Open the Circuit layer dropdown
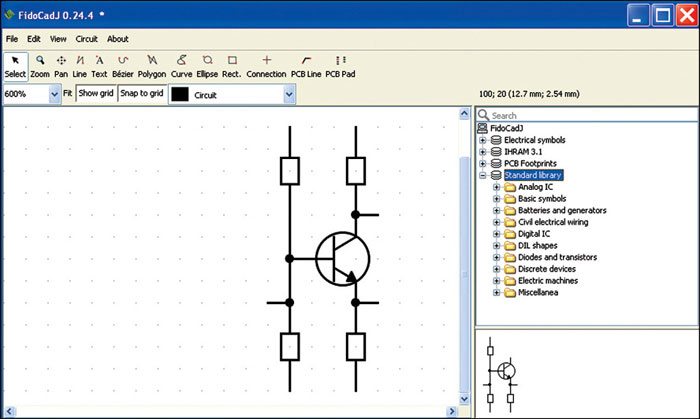Viewport: 700px width, 419px height. coord(289,94)
